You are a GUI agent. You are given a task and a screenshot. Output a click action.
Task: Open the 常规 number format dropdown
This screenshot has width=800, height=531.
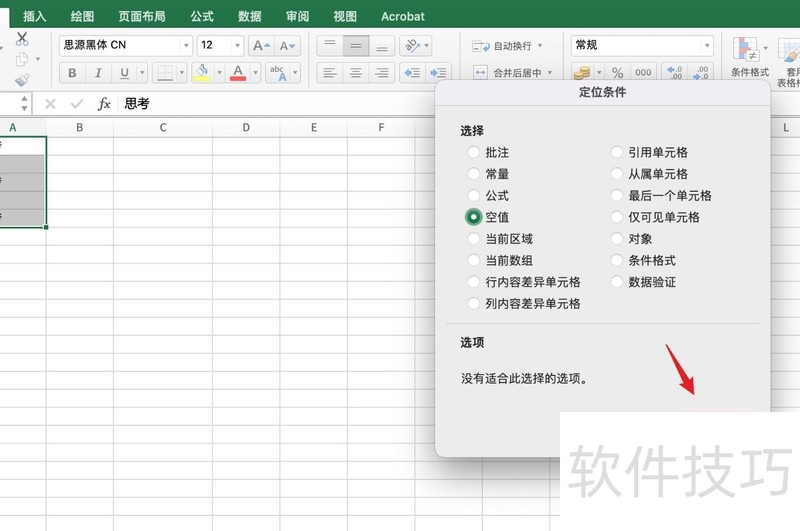(x=707, y=46)
